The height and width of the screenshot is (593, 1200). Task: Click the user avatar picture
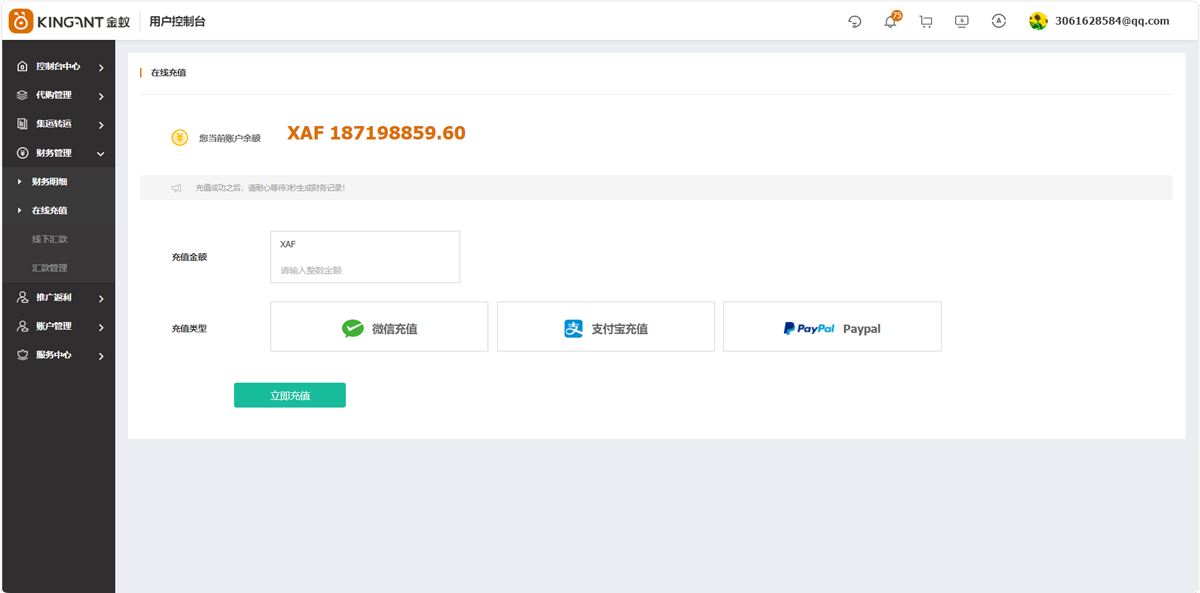(1039, 21)
